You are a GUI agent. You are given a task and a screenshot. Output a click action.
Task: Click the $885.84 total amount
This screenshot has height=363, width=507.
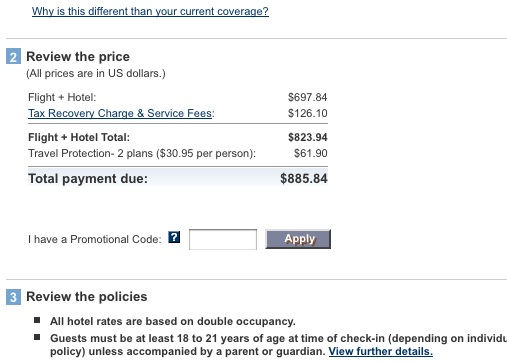click(304, 179)
